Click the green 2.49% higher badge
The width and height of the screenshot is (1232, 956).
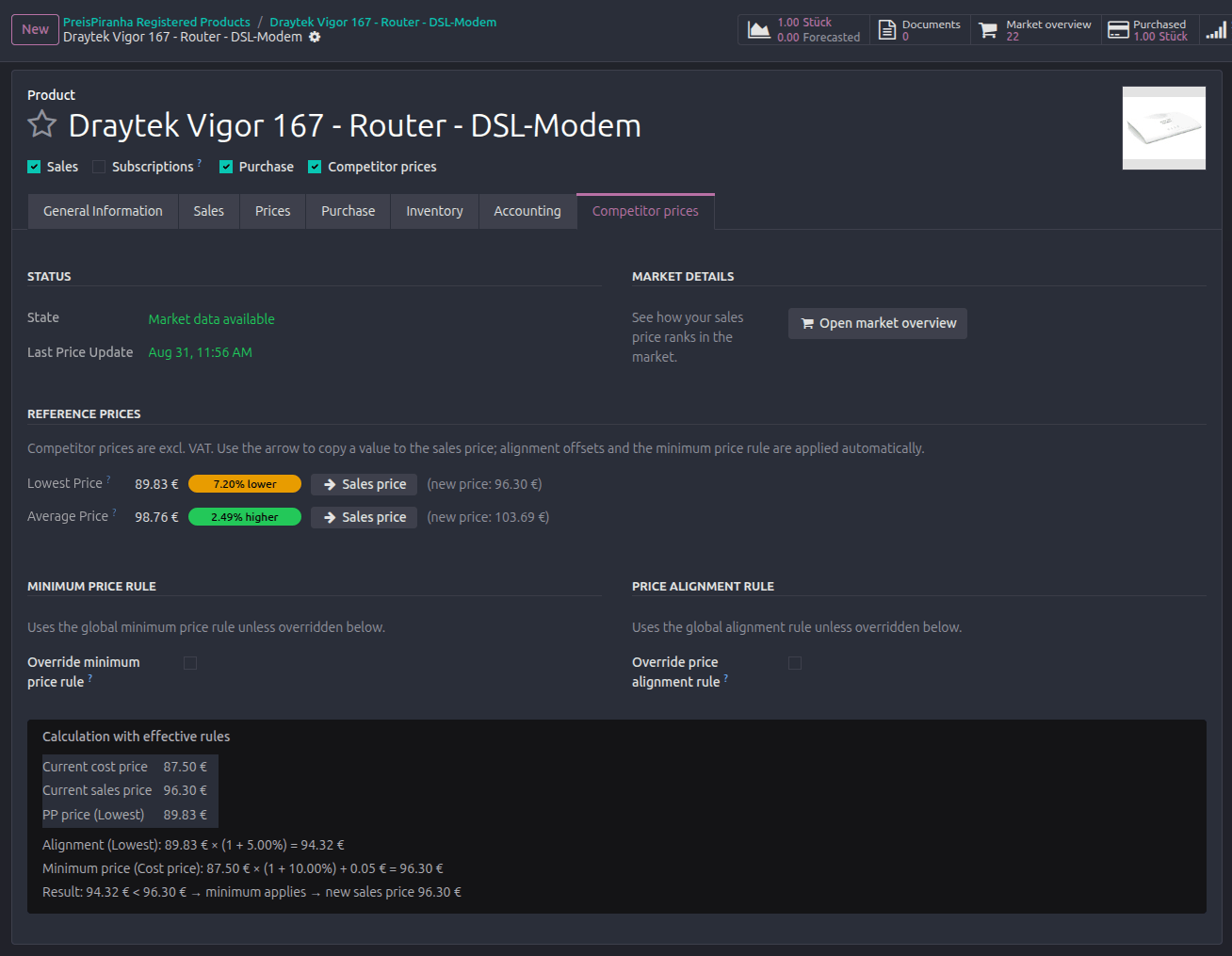[245, 517]
